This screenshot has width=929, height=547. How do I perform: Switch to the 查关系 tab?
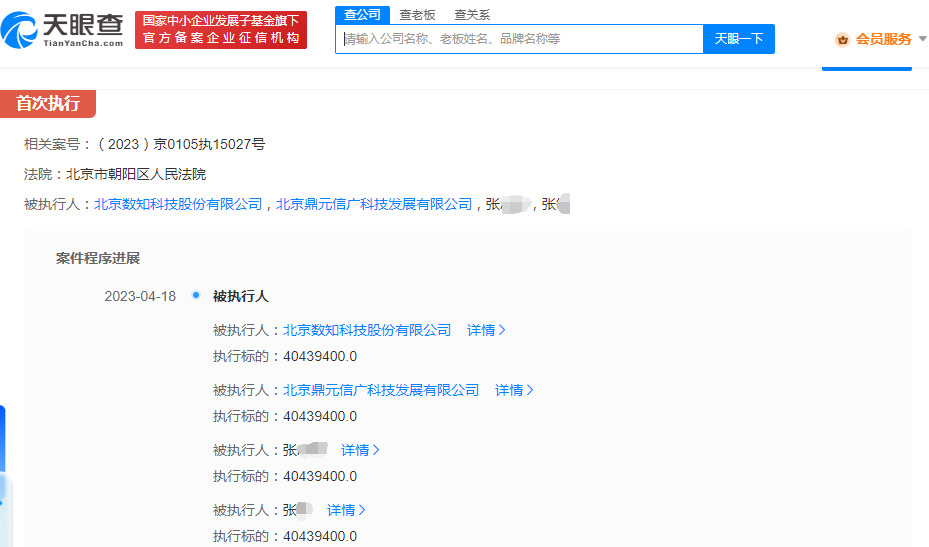472,15
